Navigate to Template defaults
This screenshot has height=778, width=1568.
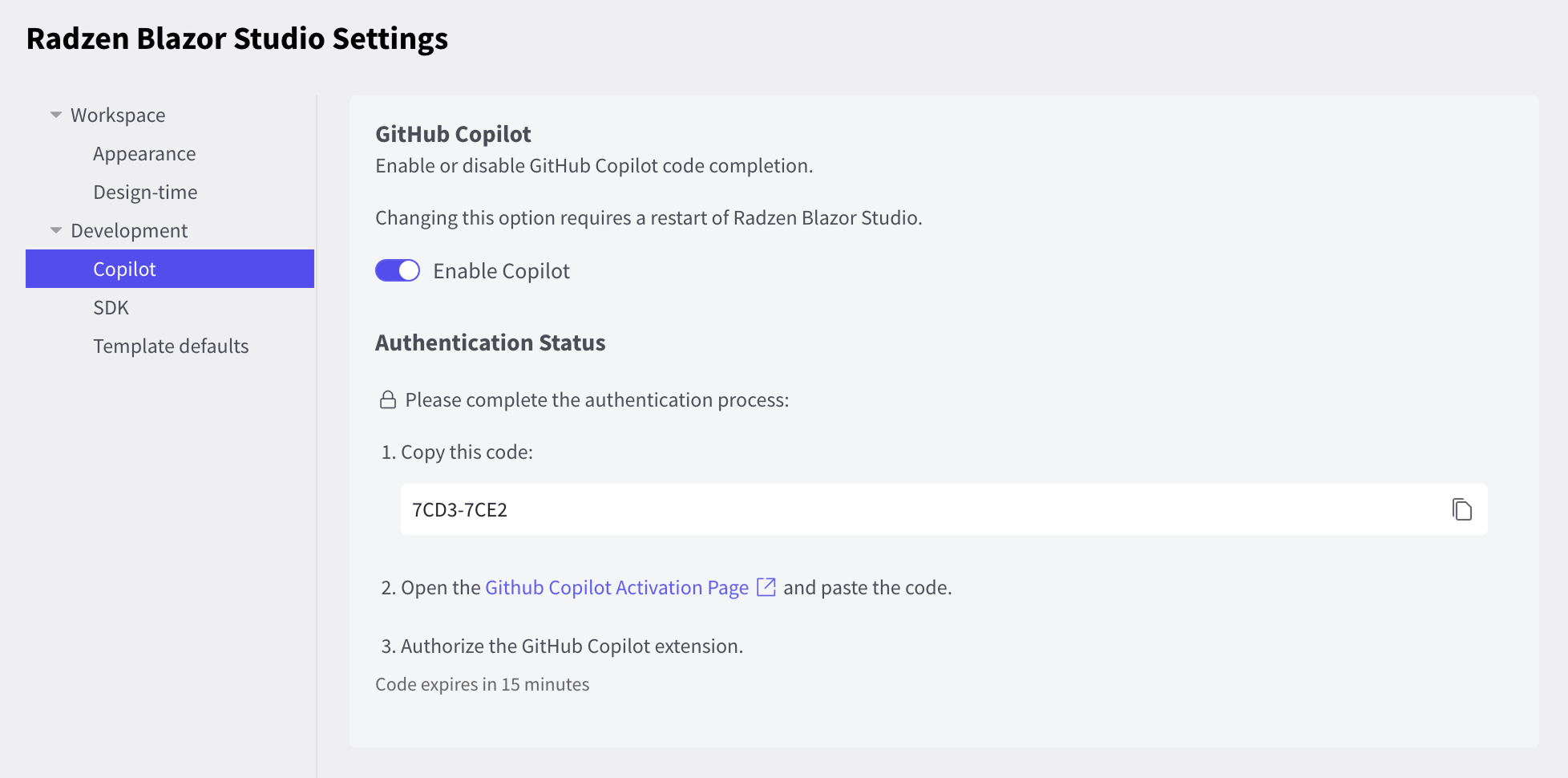pos(171,346)
